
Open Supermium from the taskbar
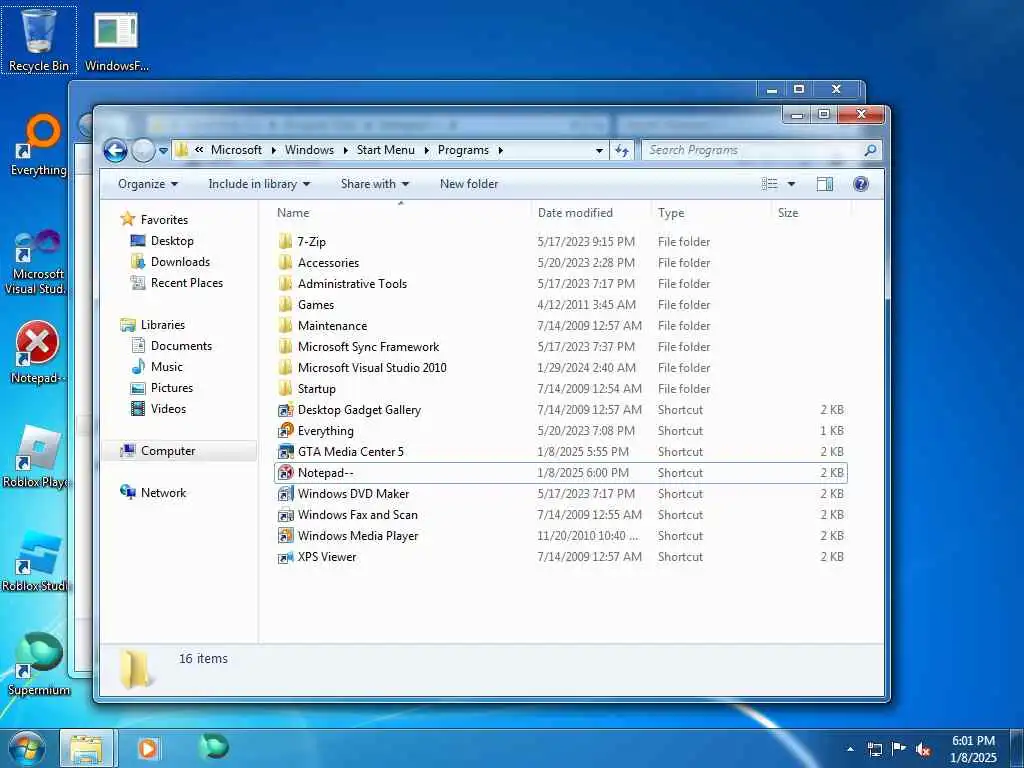214,747
